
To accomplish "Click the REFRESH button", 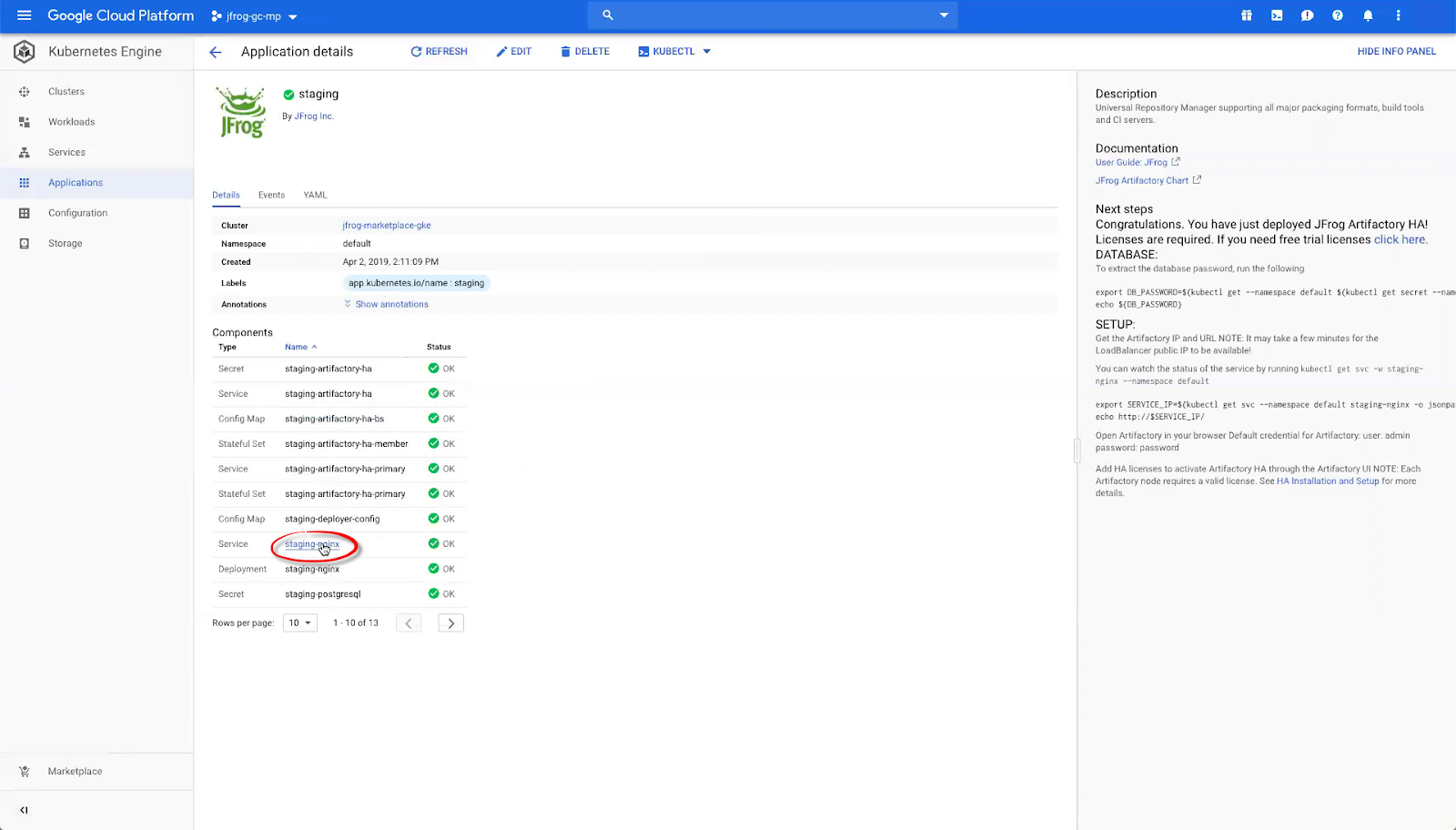I will tap(439, 52).
